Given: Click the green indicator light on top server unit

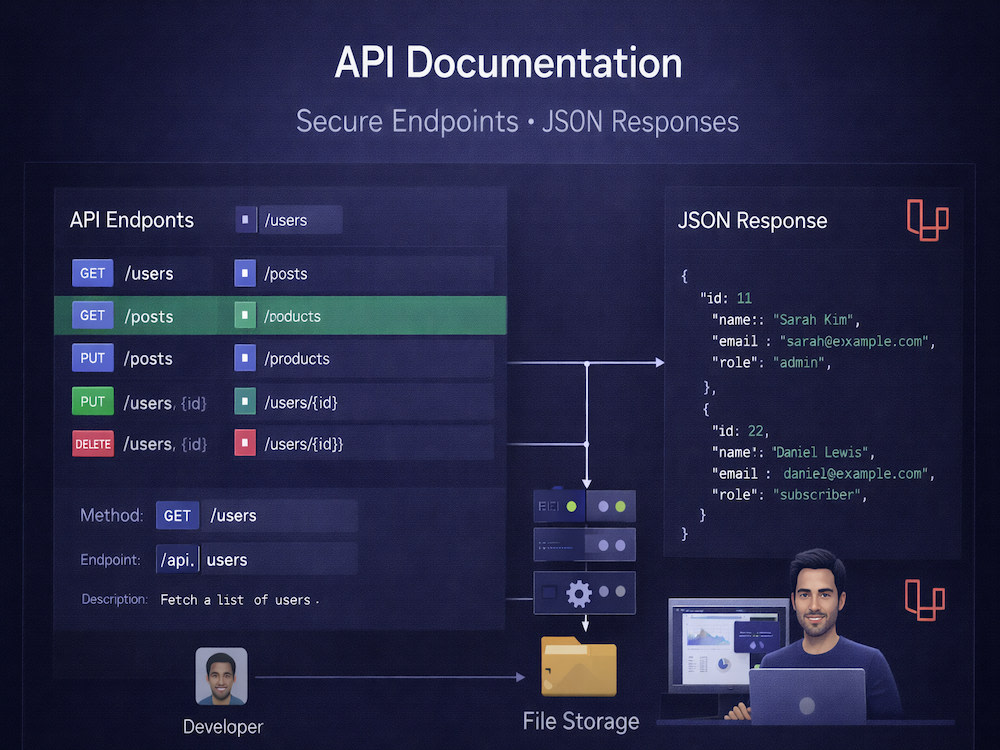Looking at the screenshot, I should coord(571,506).
